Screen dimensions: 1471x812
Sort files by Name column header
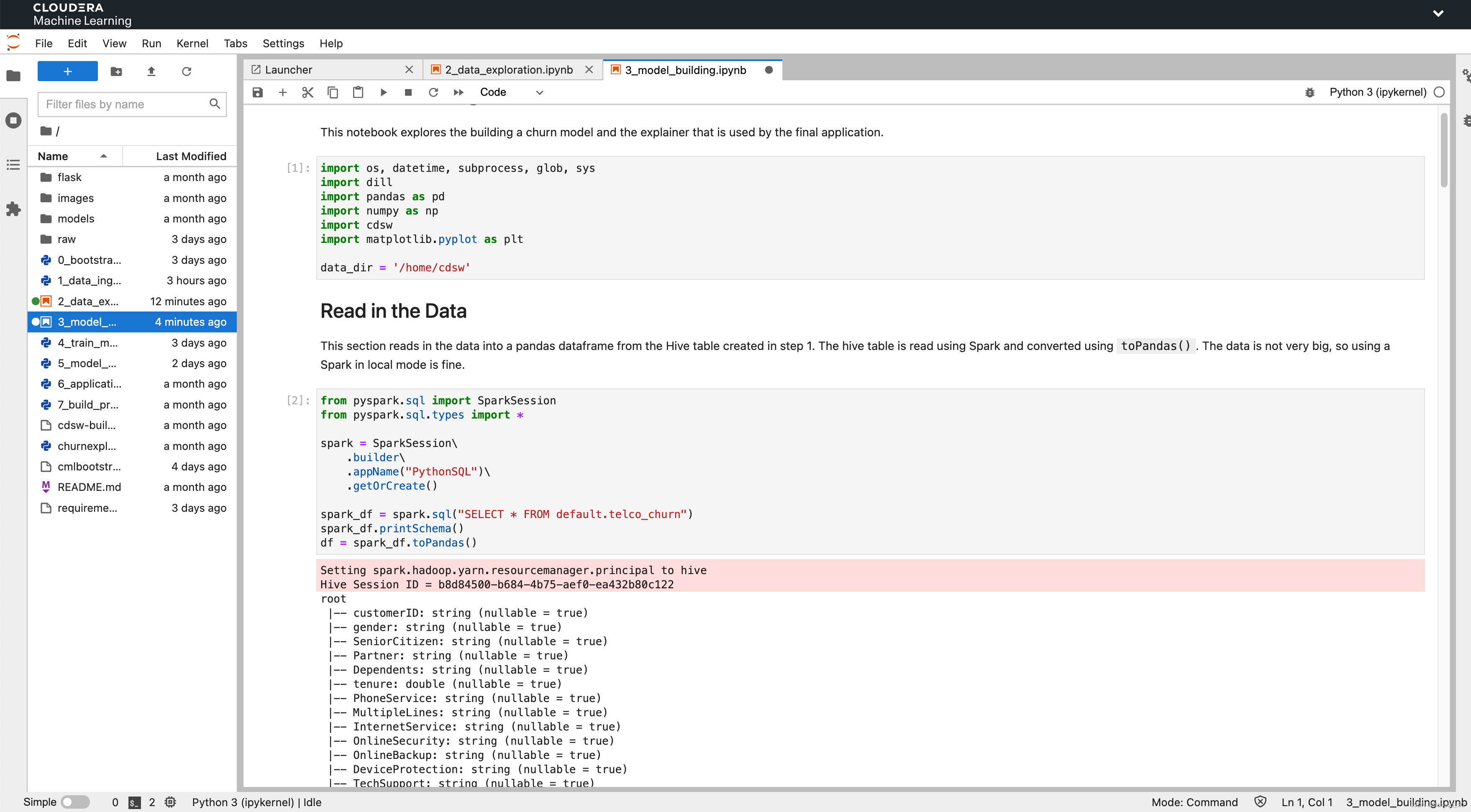(x=53, y=156)
